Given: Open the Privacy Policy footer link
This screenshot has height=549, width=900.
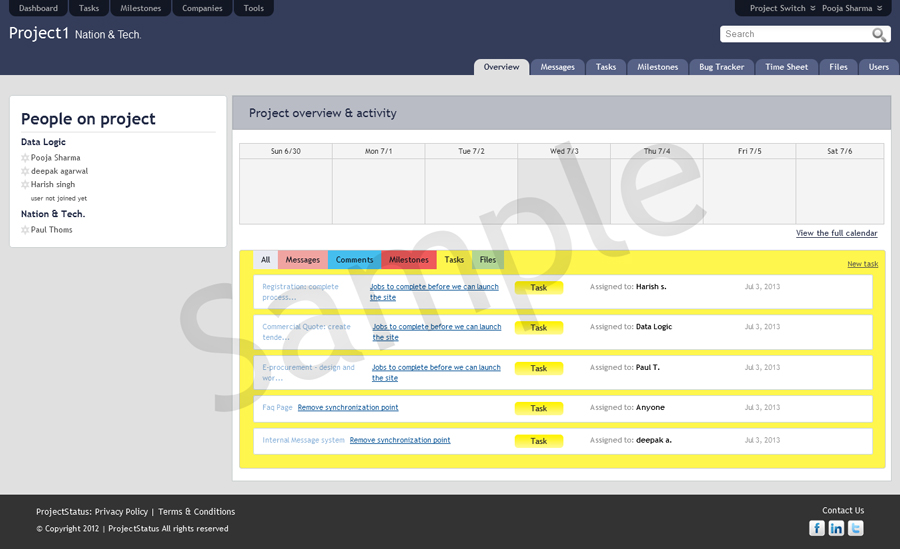Looking at the screenshot, I should click(121, 511).
